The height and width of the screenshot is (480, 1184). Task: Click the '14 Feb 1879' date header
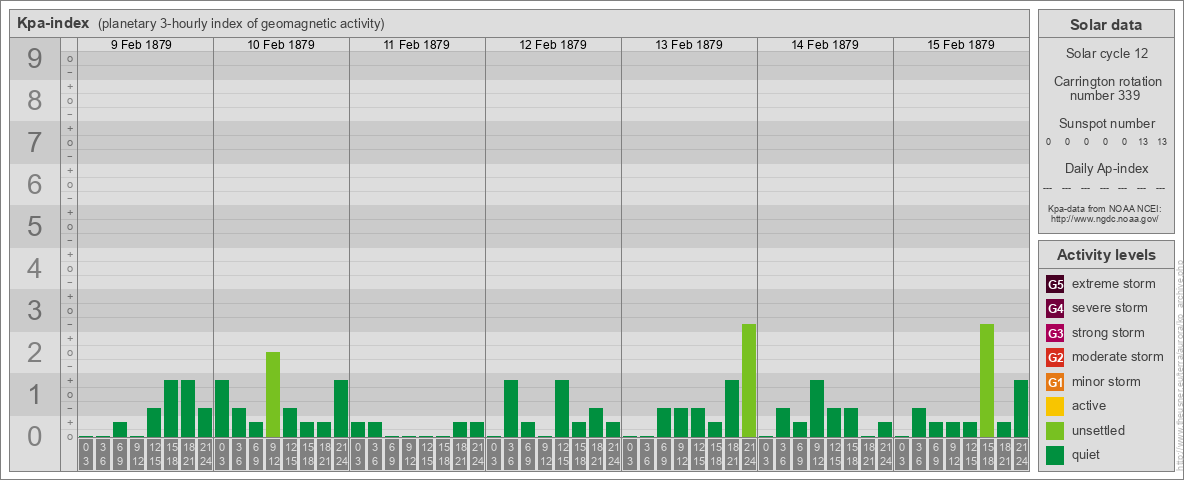coord(825,45)
